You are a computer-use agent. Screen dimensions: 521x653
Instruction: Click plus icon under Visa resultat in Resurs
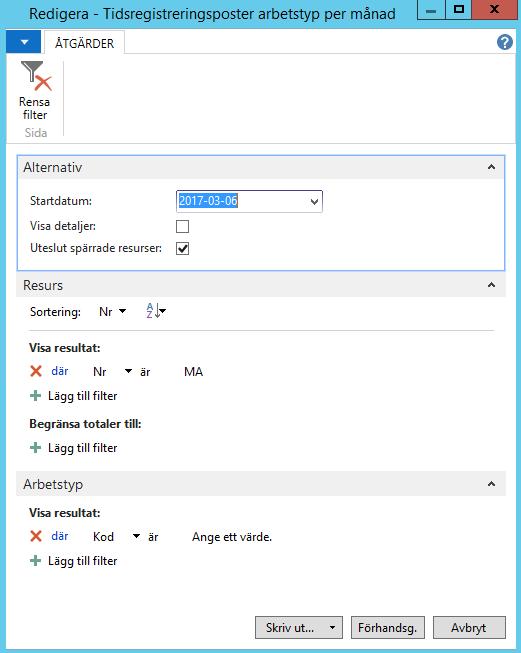pos(35,396)
